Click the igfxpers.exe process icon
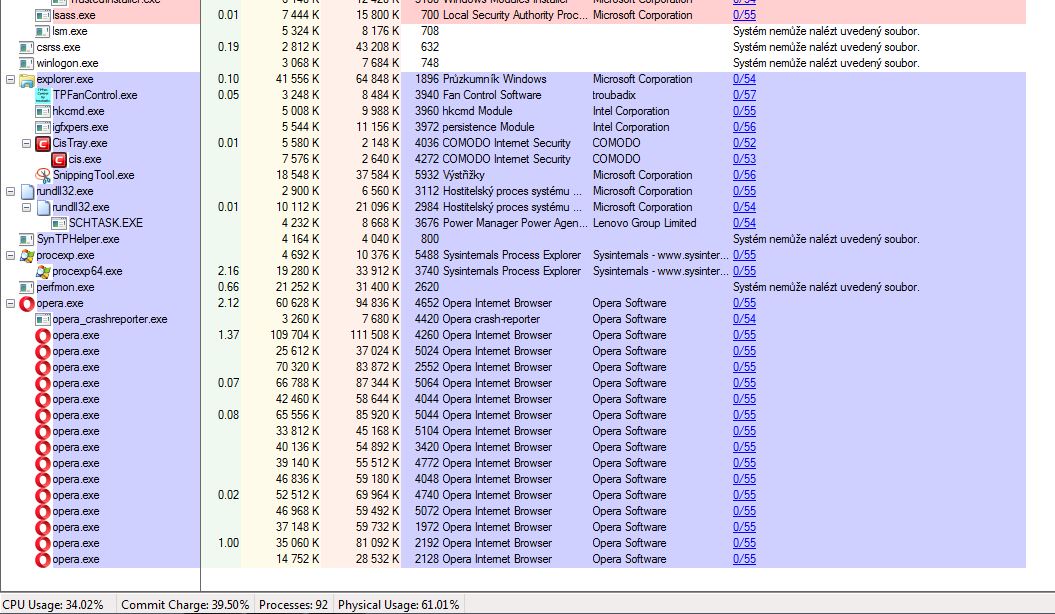Screen dimensions: 1055x614 42,127
